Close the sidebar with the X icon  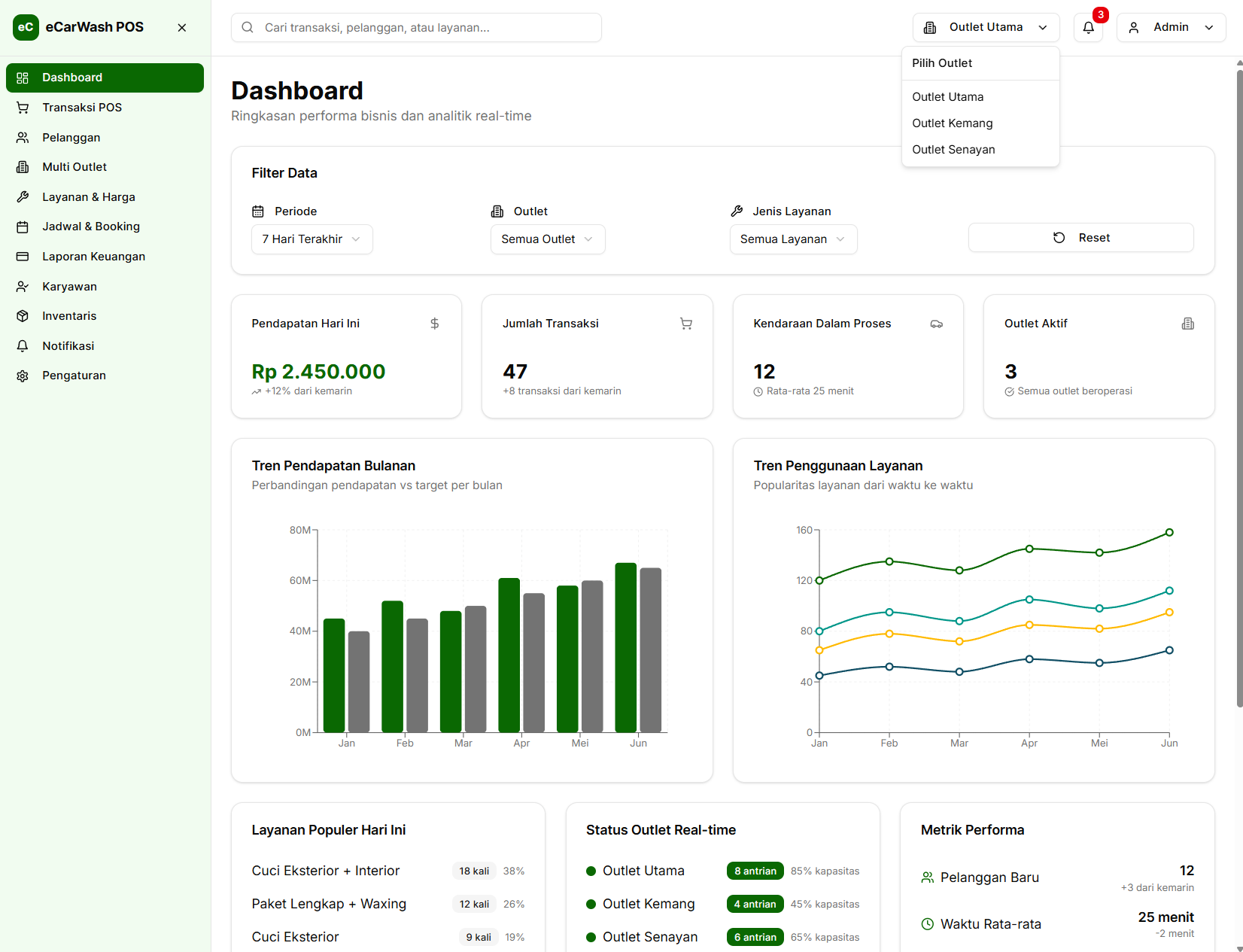(181, 28)
